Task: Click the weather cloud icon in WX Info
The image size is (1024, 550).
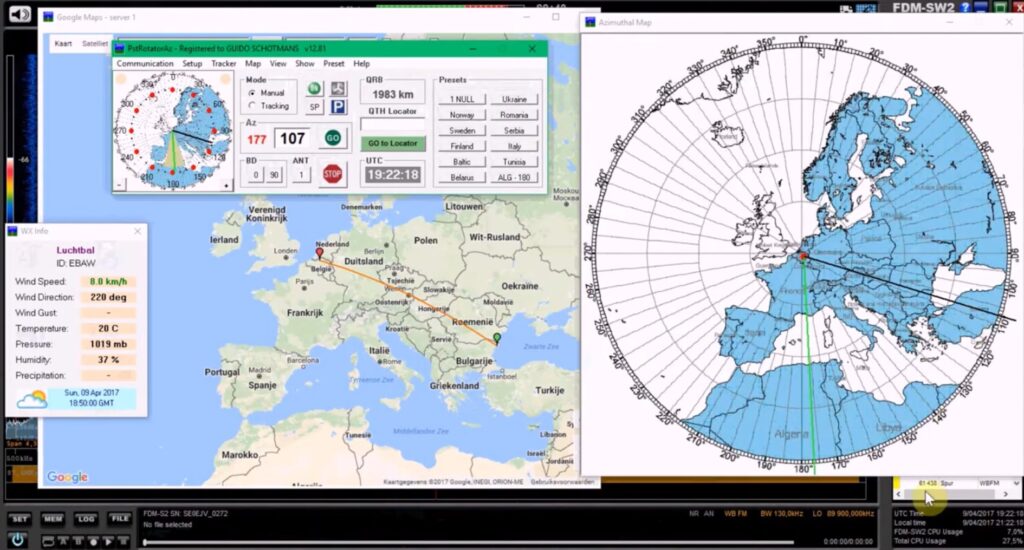Action: (x=32, y=398)
